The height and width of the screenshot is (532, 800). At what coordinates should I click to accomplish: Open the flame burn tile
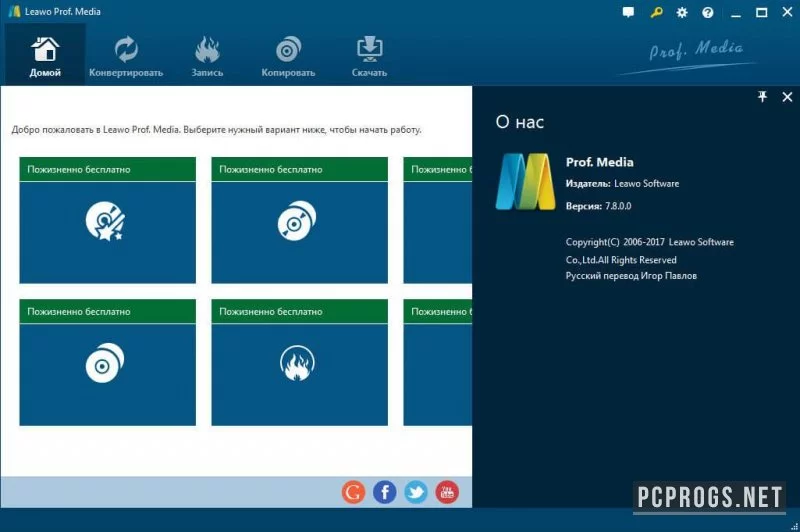coord(299,363)
